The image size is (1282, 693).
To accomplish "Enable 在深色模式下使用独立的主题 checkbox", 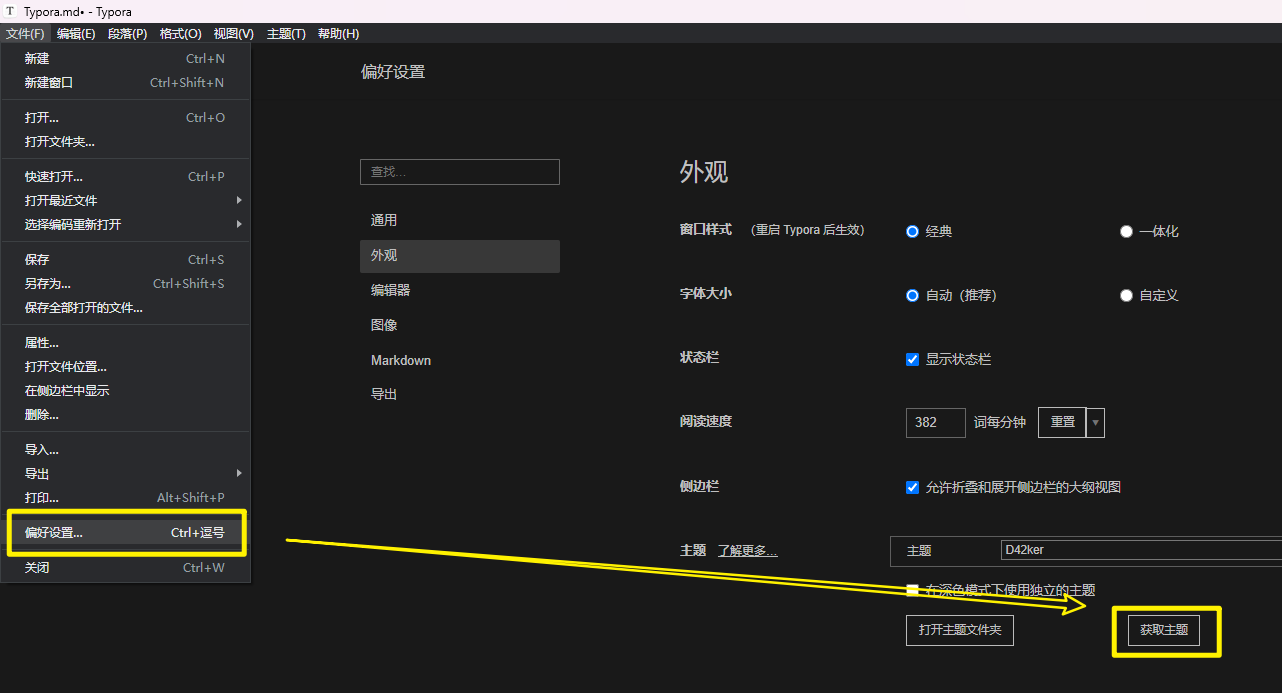I will click(912, 590).
